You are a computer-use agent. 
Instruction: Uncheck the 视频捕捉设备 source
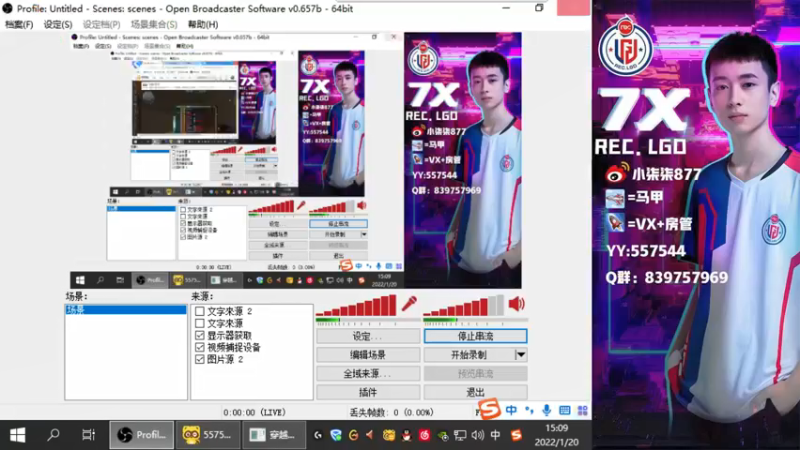[200, 347]
